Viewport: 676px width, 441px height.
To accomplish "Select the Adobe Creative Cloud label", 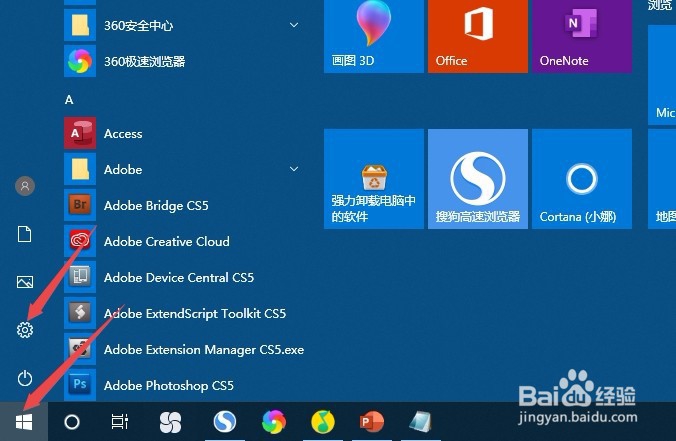I will pos(166,241).
